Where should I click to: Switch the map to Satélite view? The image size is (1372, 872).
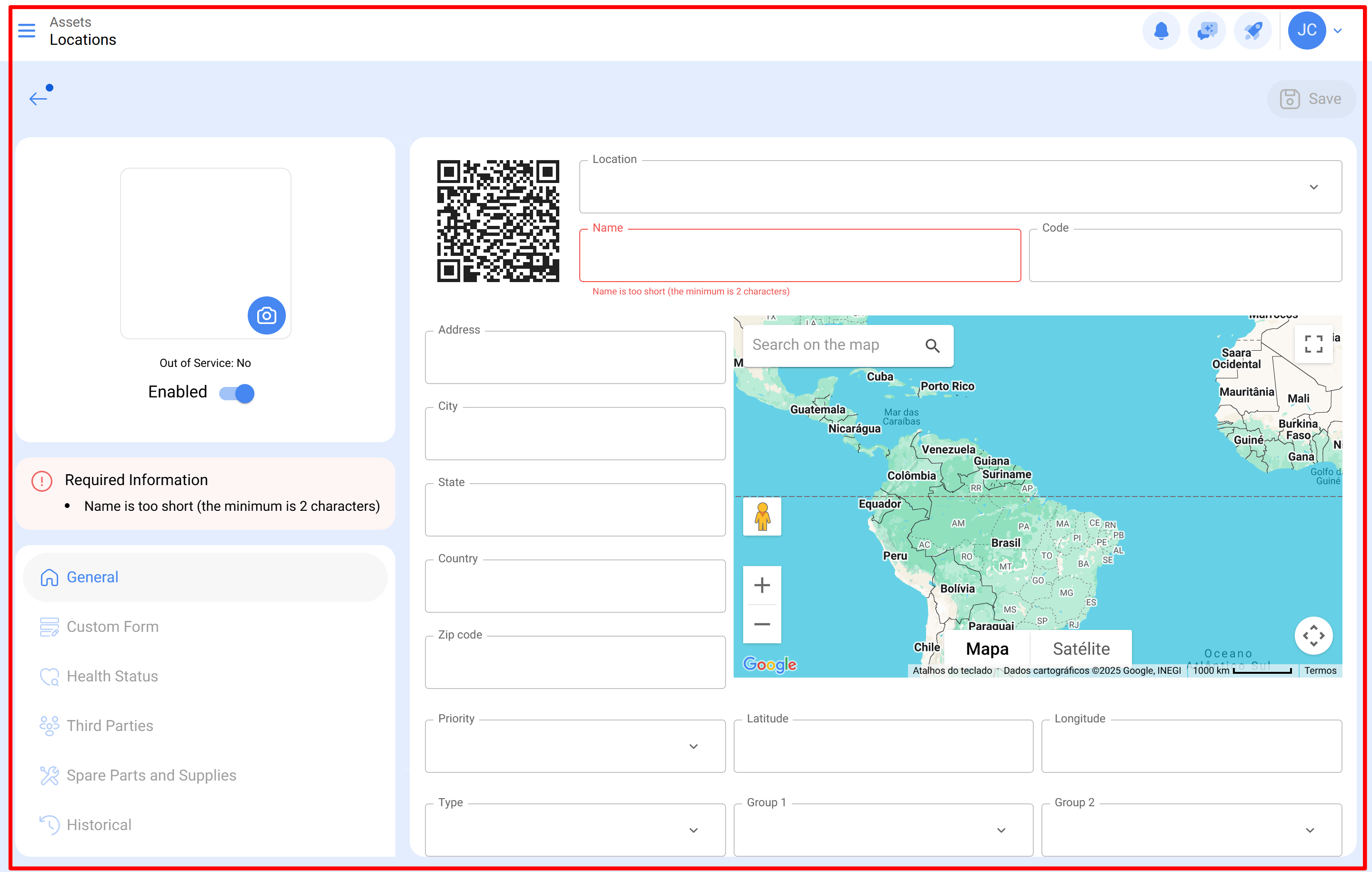click(x=1080, y=649)
